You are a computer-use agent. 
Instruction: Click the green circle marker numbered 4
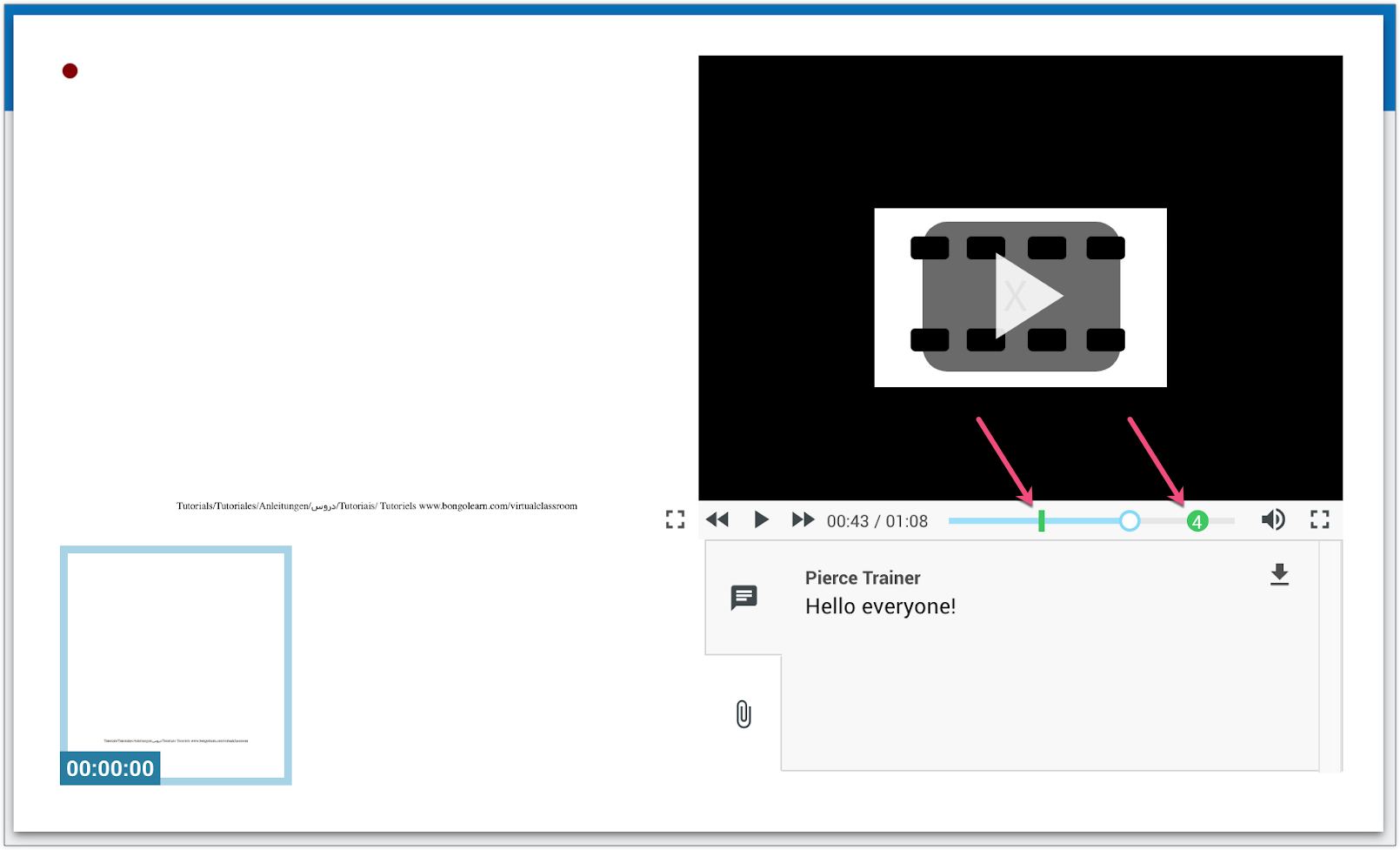pos(1197,521)
